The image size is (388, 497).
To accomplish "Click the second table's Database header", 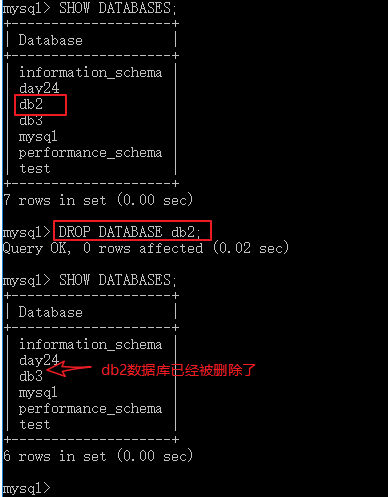I will tap(51, 312).
